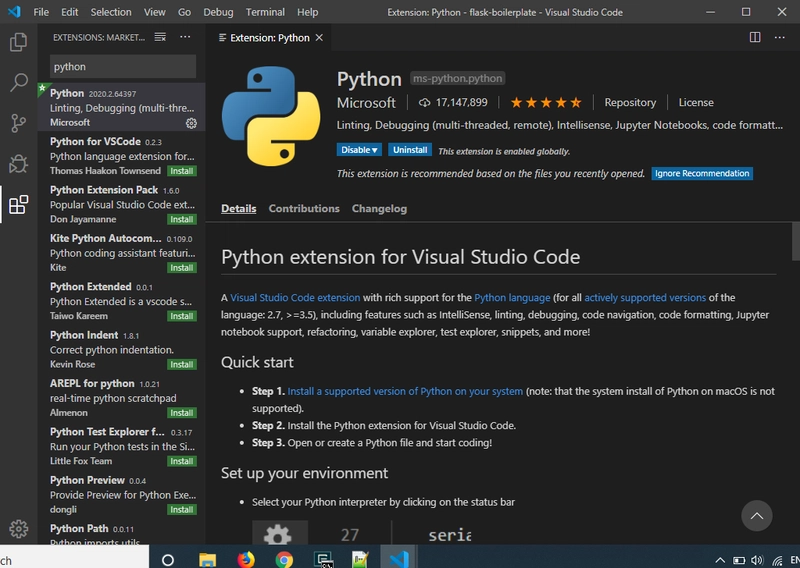The width and height of the screenshot is (800, 568).
Task: Open editor more actions ellipsis
Action: 780,37
